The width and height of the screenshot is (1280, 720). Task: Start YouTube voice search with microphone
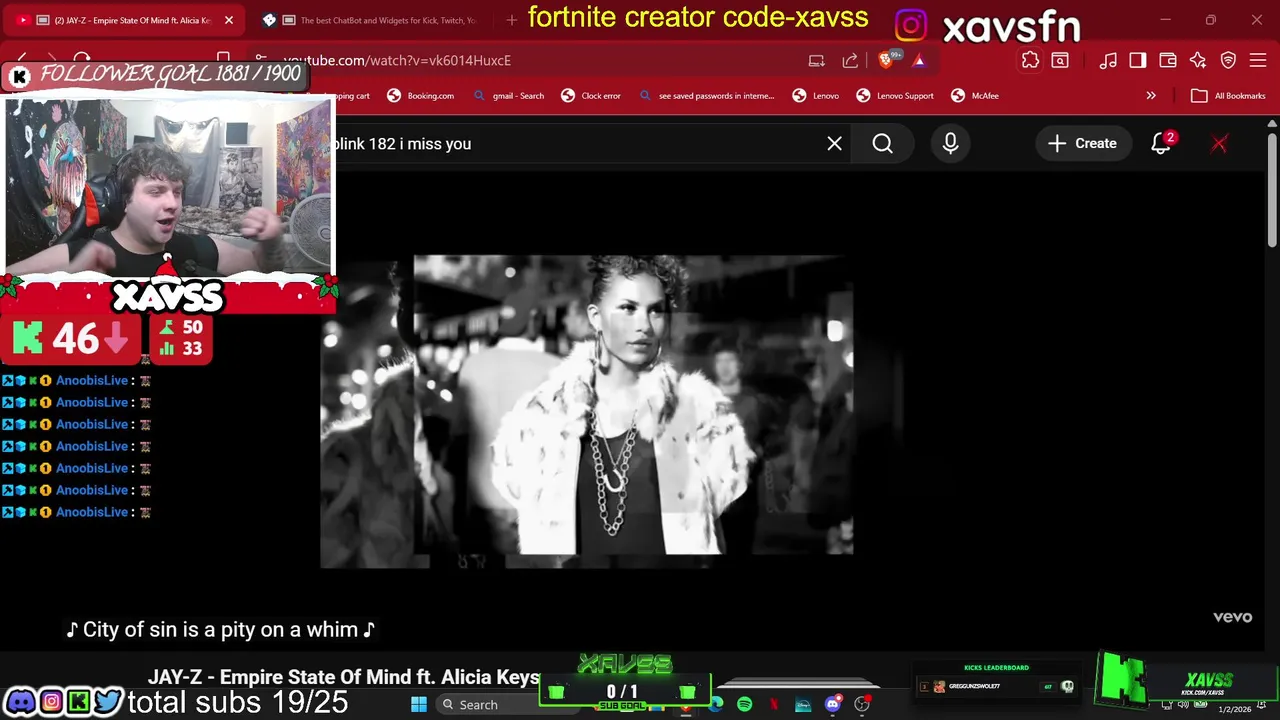950,144
